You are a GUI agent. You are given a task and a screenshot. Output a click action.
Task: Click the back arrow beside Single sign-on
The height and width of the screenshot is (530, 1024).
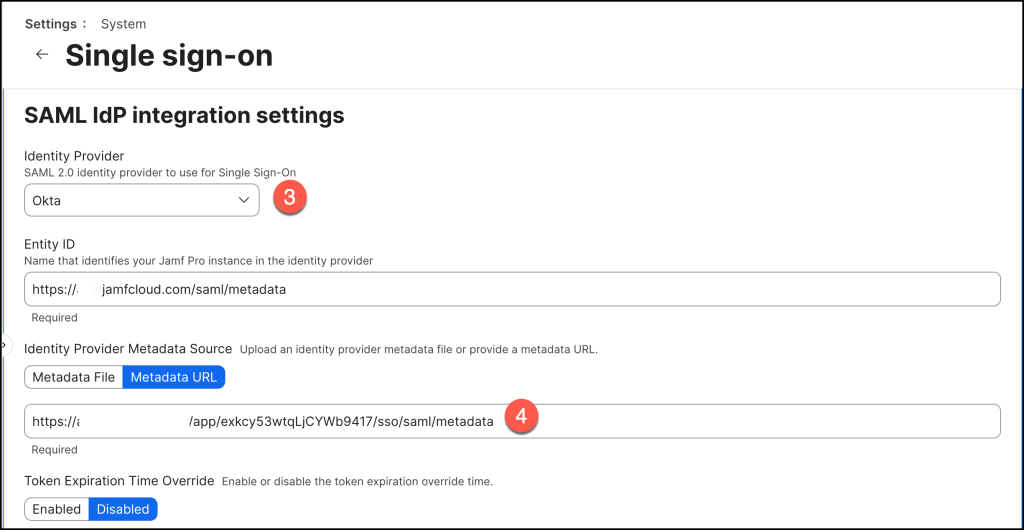tap(42, 55)
